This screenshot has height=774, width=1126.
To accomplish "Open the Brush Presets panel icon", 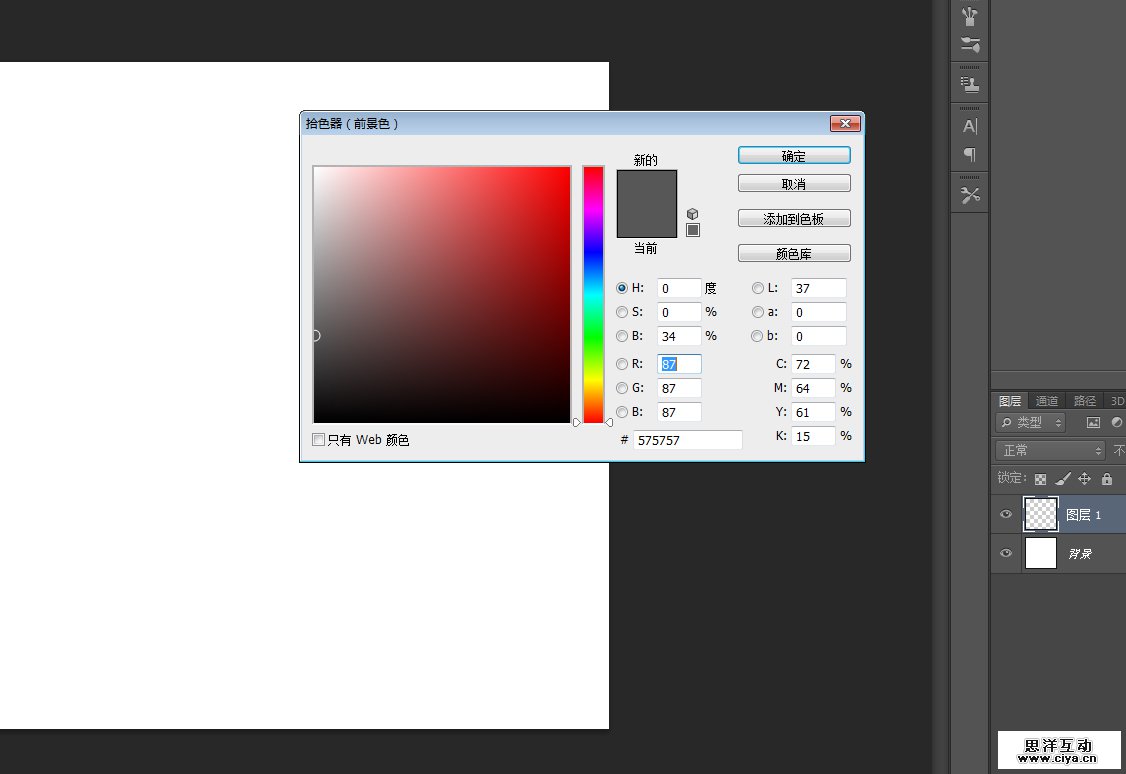I will click(x=969, y=45).
